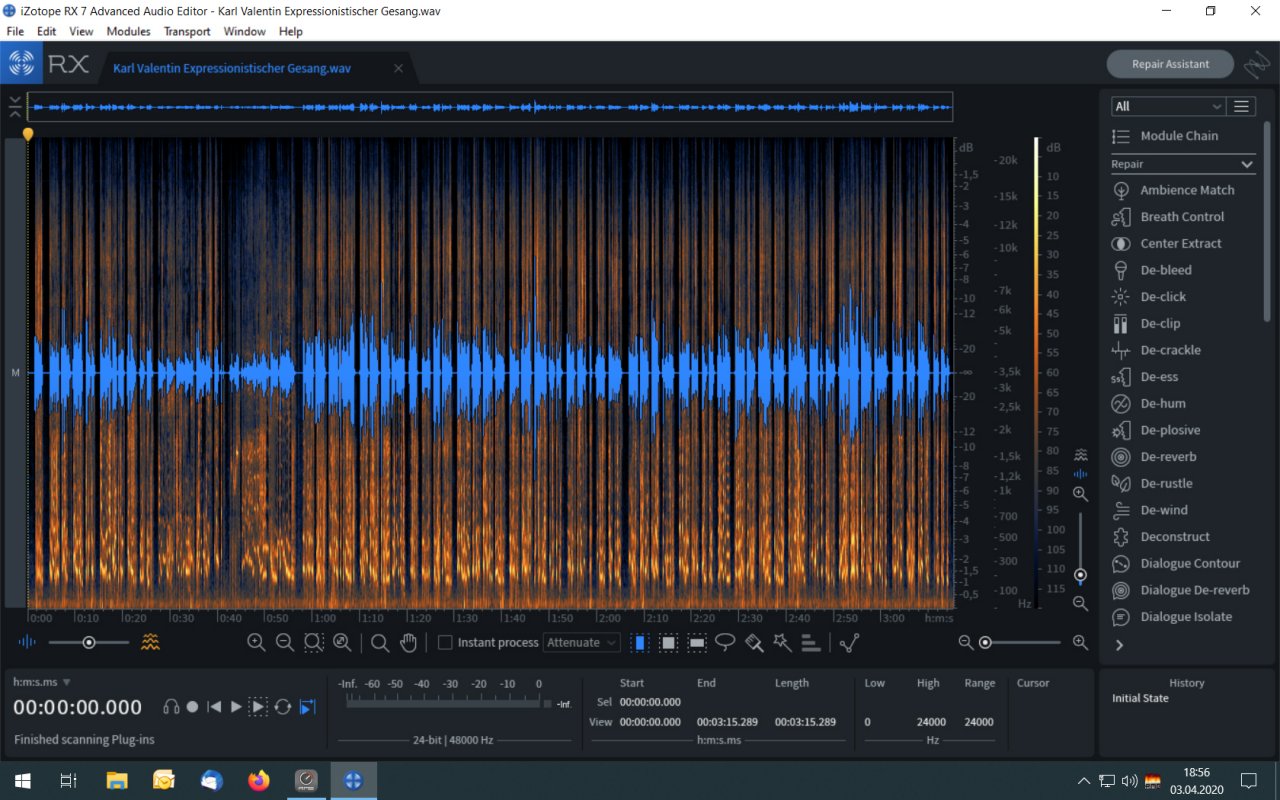Zoom to selection icon
This screenshot has height=800, width=1280.
[313, 643]
